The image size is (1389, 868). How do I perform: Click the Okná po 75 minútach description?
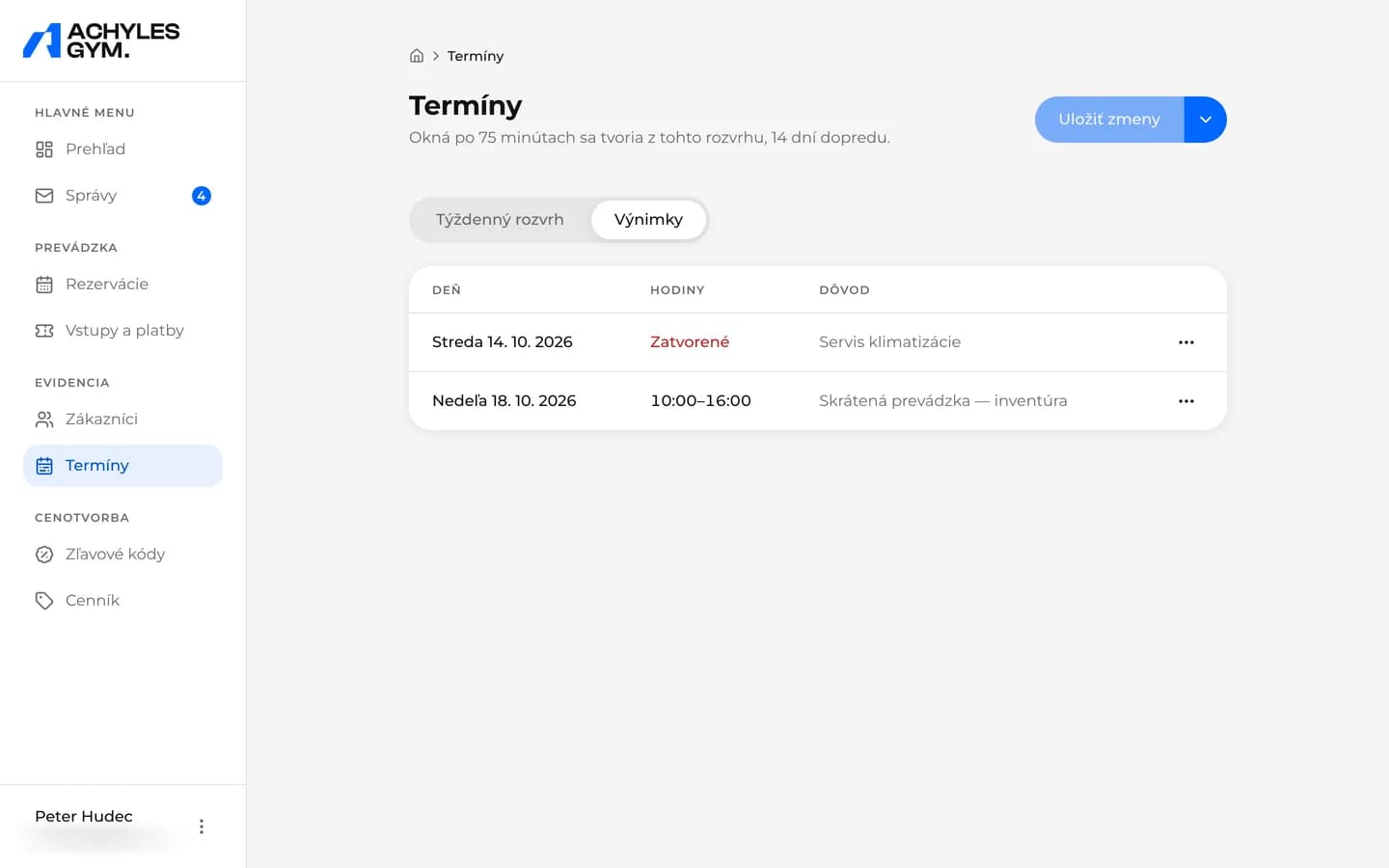coord(649,138)
